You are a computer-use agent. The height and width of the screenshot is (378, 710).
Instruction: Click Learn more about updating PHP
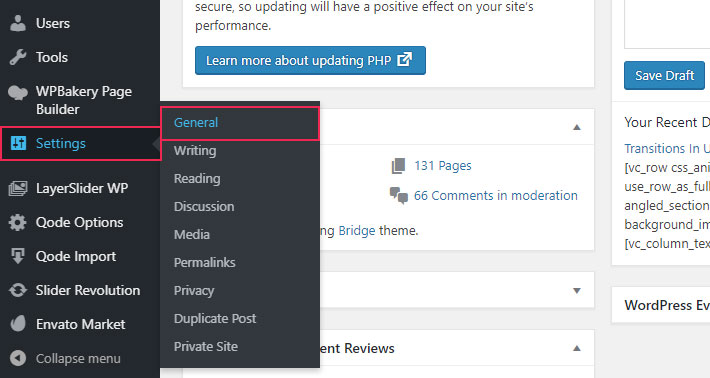click(x=310, y=60)
